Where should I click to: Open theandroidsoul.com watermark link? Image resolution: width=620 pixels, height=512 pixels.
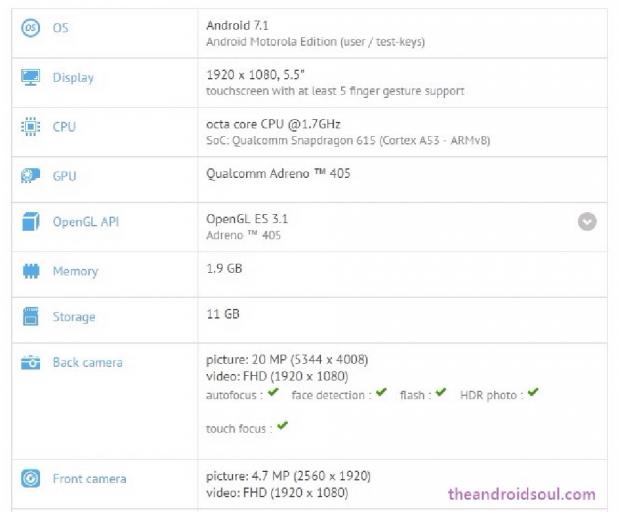pos(521,494)
